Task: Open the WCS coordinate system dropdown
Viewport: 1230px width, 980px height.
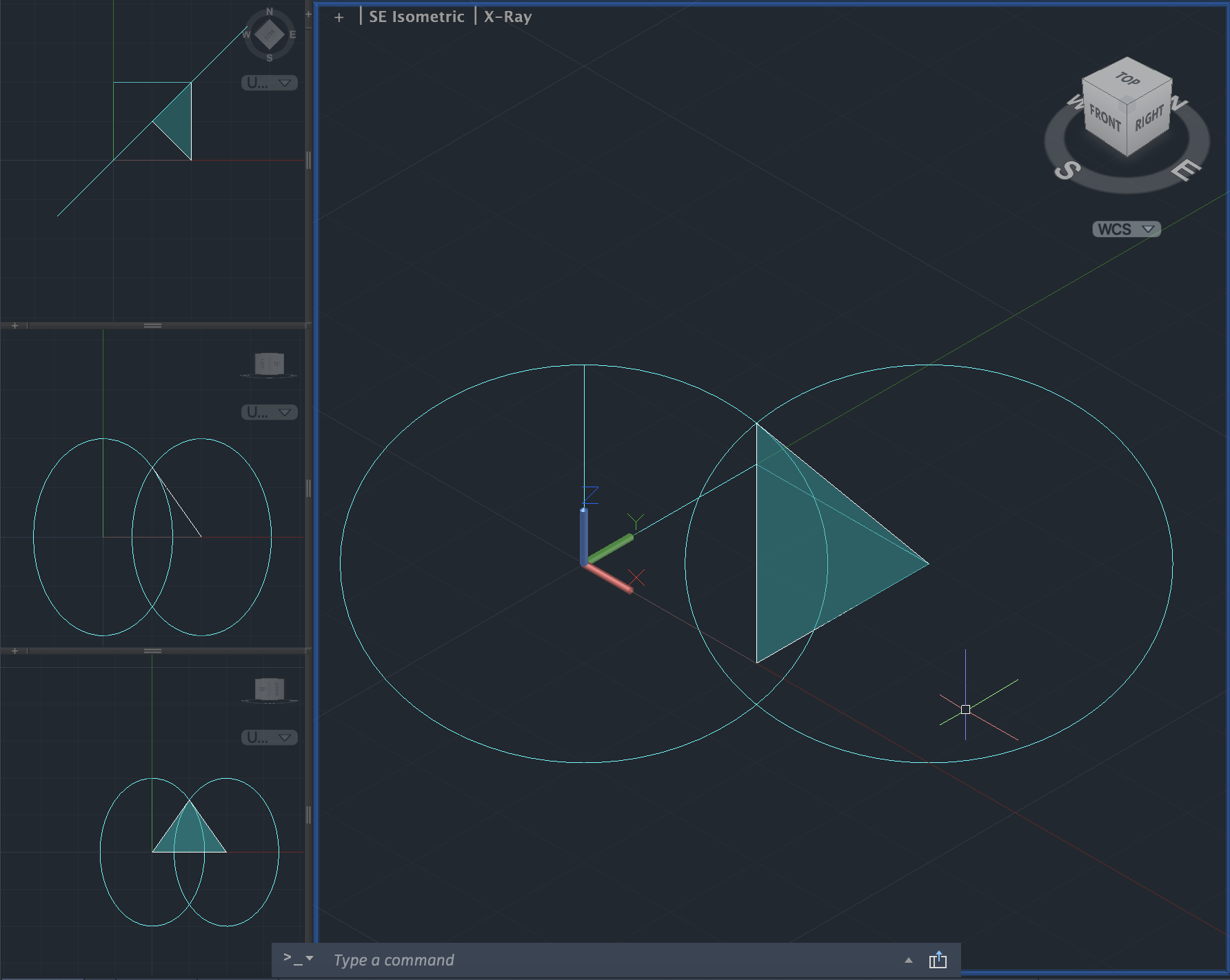Action: tap(1127, 229)
